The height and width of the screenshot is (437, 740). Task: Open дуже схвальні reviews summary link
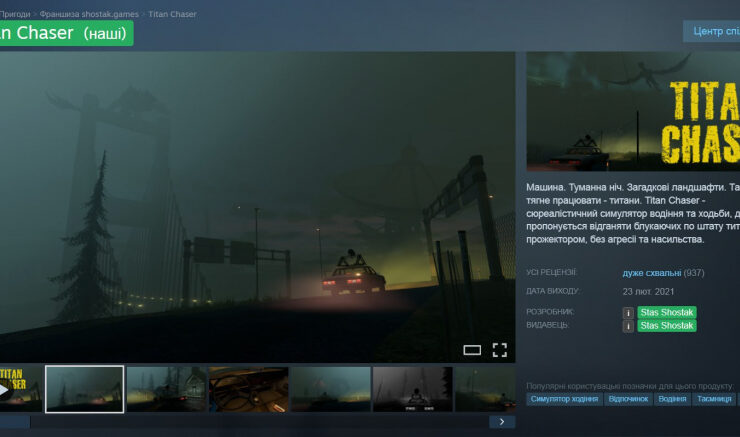pyautogui.click(x=651, y=273)
